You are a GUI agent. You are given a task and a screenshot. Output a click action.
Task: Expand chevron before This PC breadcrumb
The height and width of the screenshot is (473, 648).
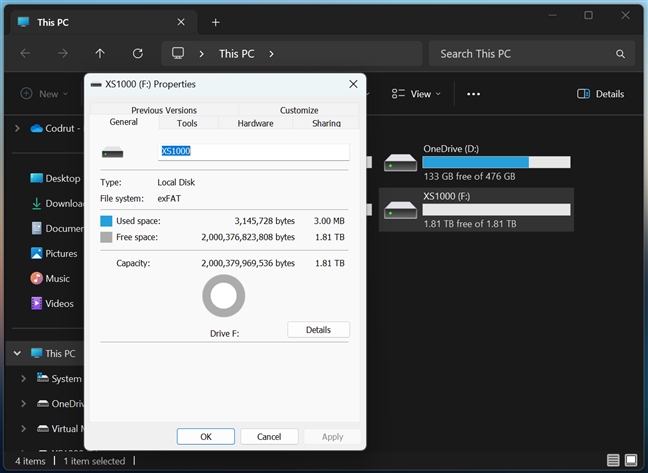pyautogui.click(x=201, y=54)
